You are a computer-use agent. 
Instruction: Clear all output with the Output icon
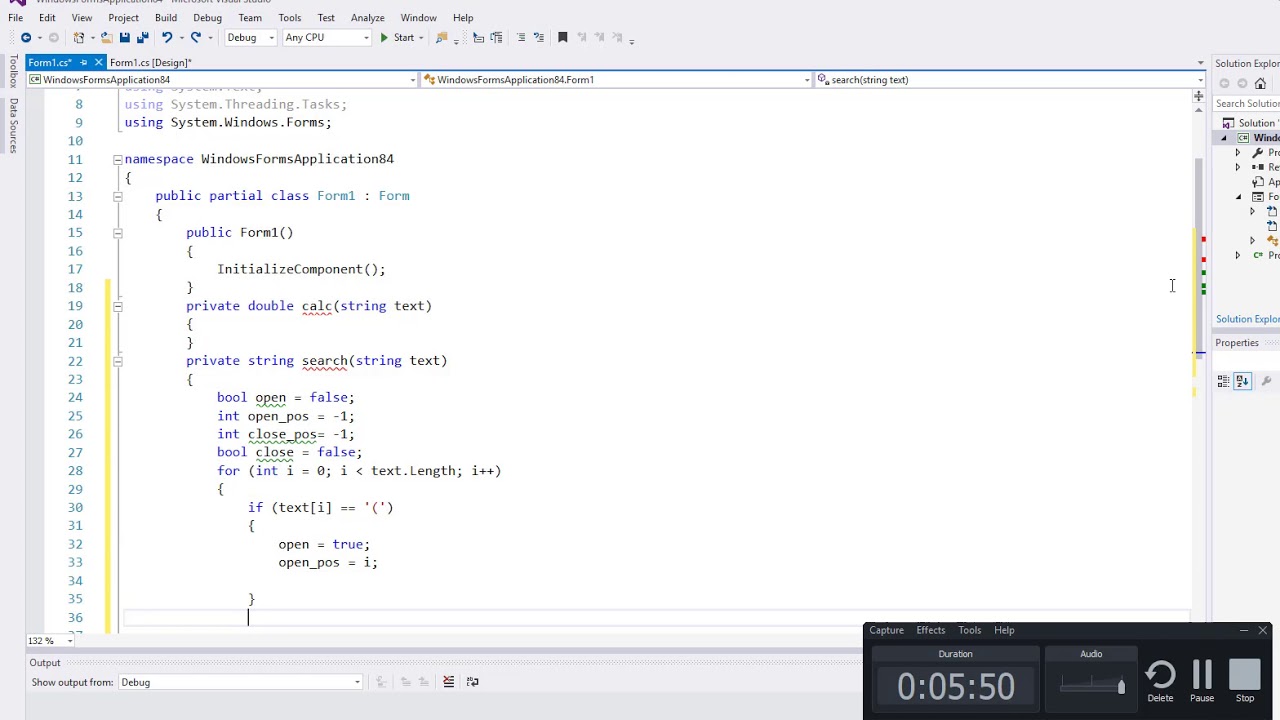448,682
